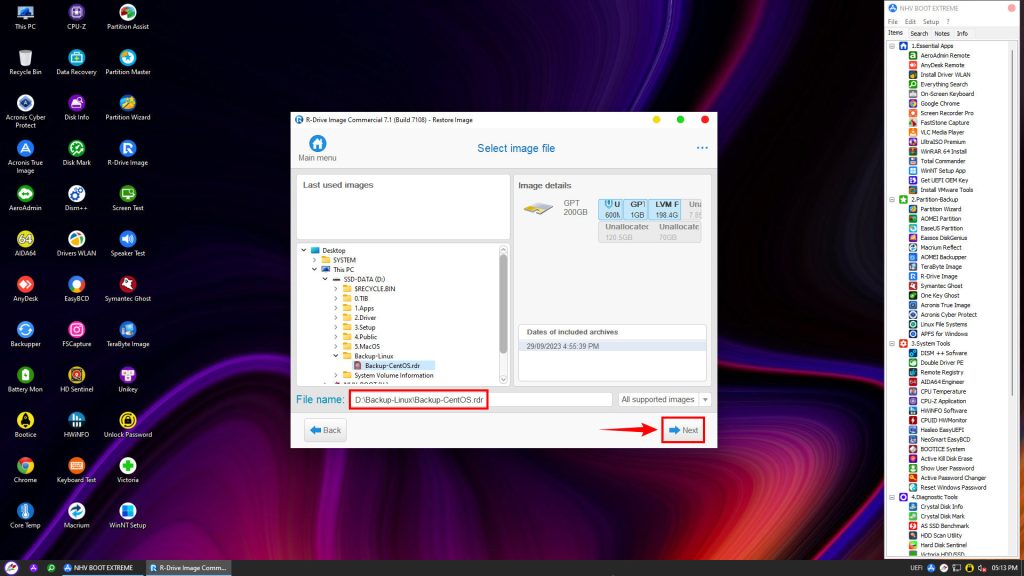Select Crystal Disk Info in the NHV panel list
1024x576 pixels.
pos(941,507)
